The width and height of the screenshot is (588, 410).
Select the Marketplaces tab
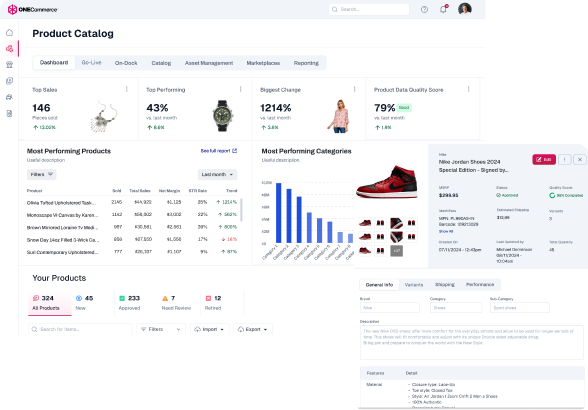coord(263,63)
